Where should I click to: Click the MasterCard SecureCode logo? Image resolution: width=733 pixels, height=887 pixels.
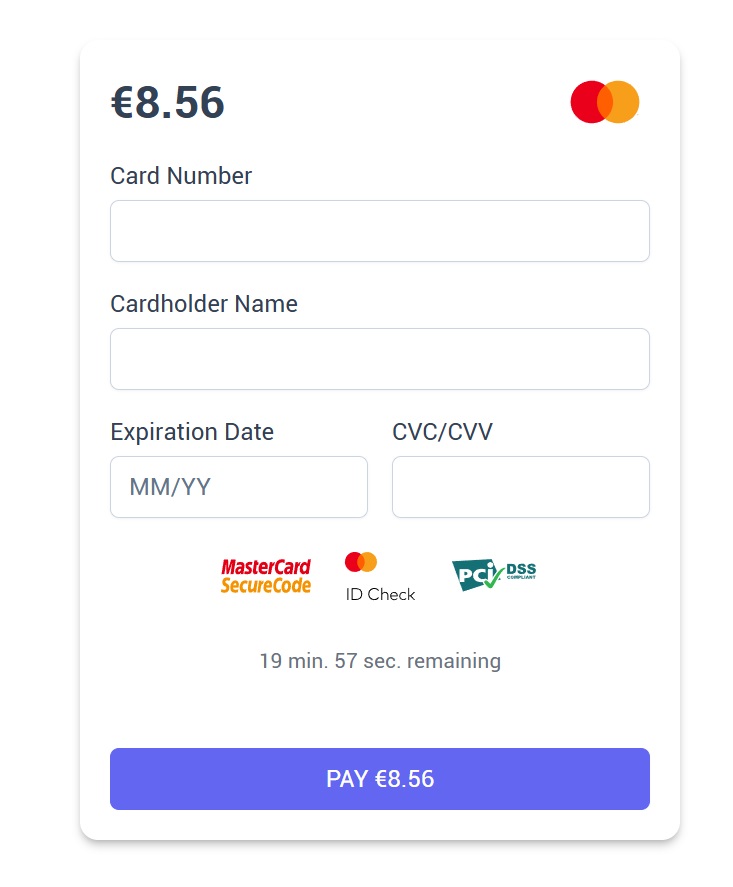tap(265, 576)
